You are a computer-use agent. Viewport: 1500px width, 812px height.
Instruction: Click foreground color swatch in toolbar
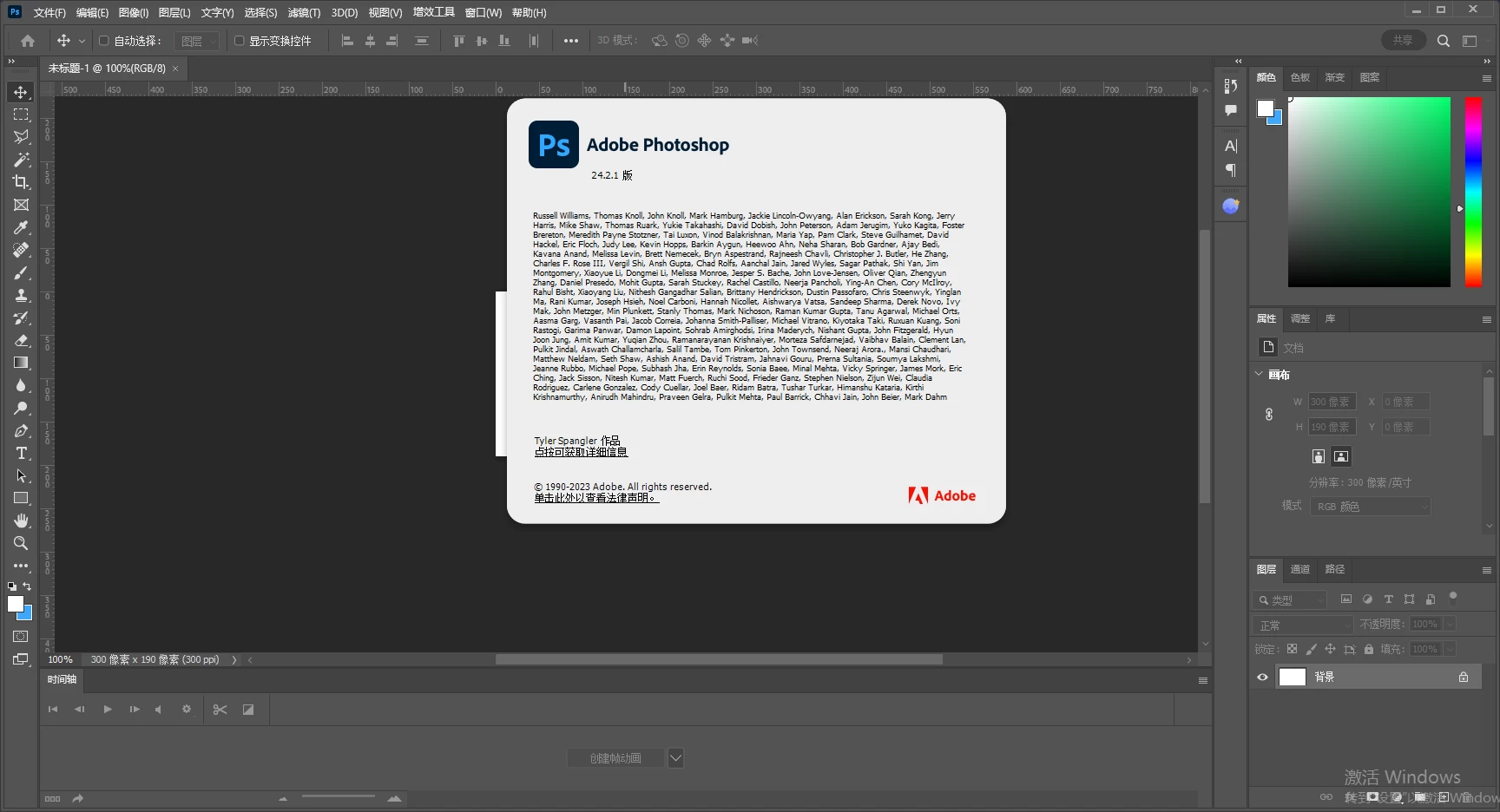click(x=16, y=605)
